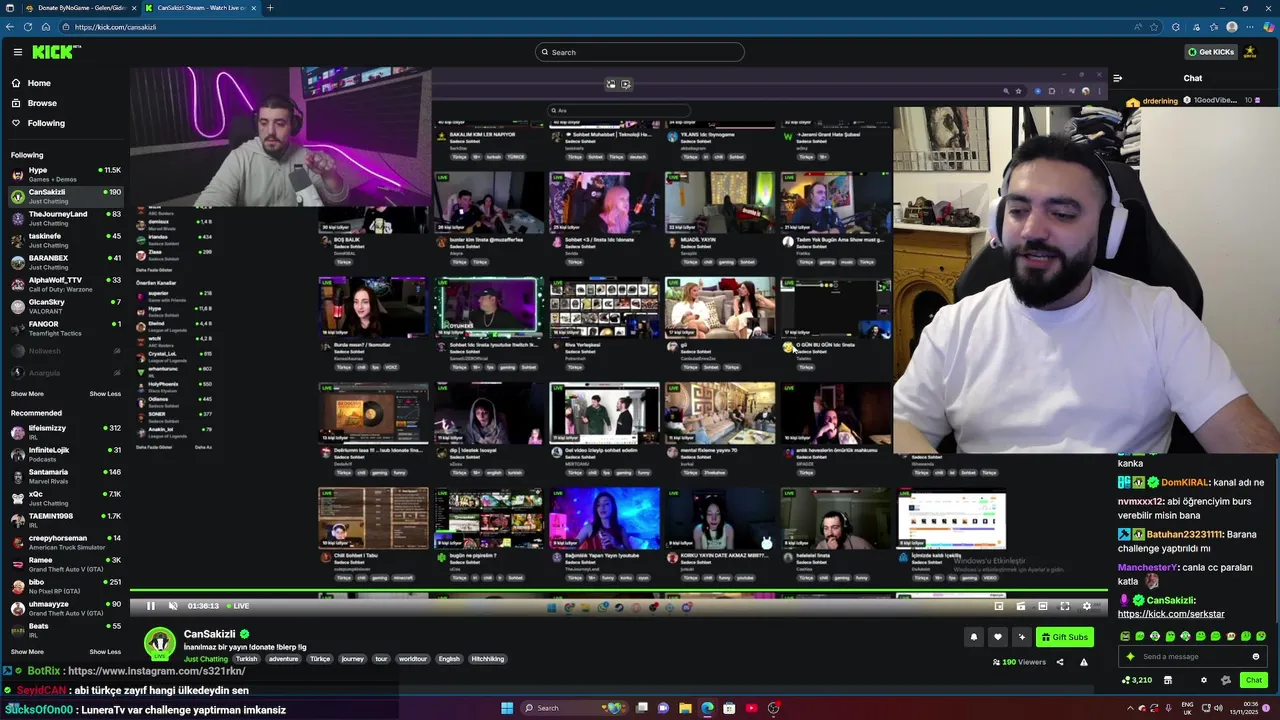Open a new browser tab
The width and height of the screenshot is (1280, 720).
[270, 8]
